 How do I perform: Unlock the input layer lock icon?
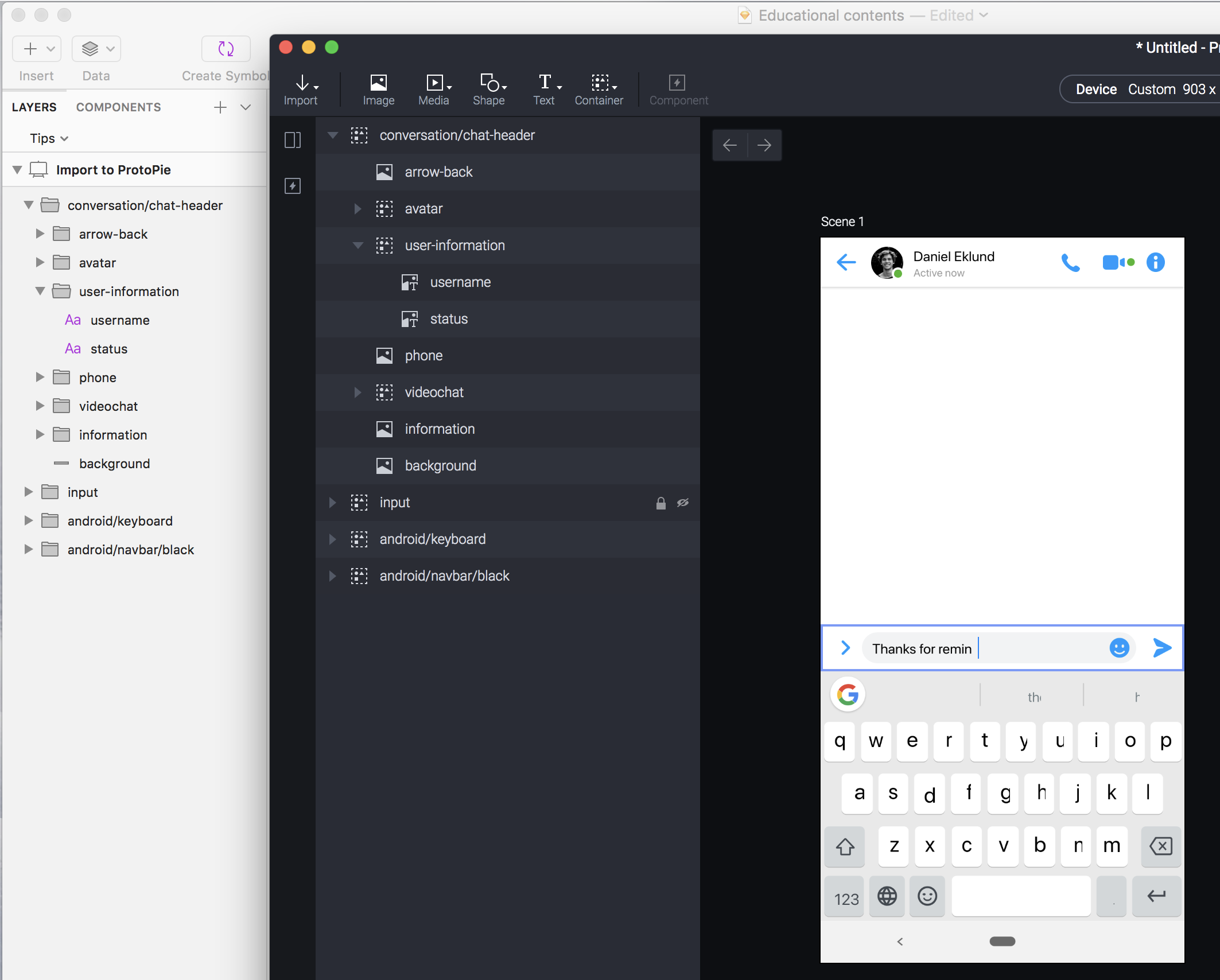tap(660, 503)
